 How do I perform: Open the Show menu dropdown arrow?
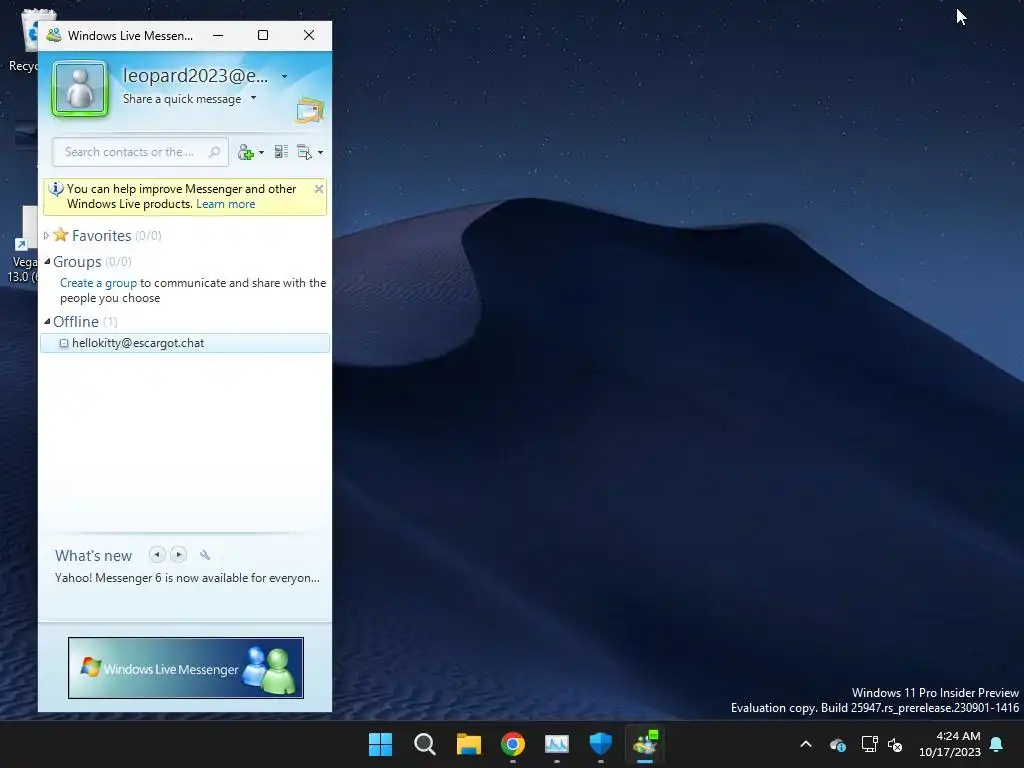[320, 153]
